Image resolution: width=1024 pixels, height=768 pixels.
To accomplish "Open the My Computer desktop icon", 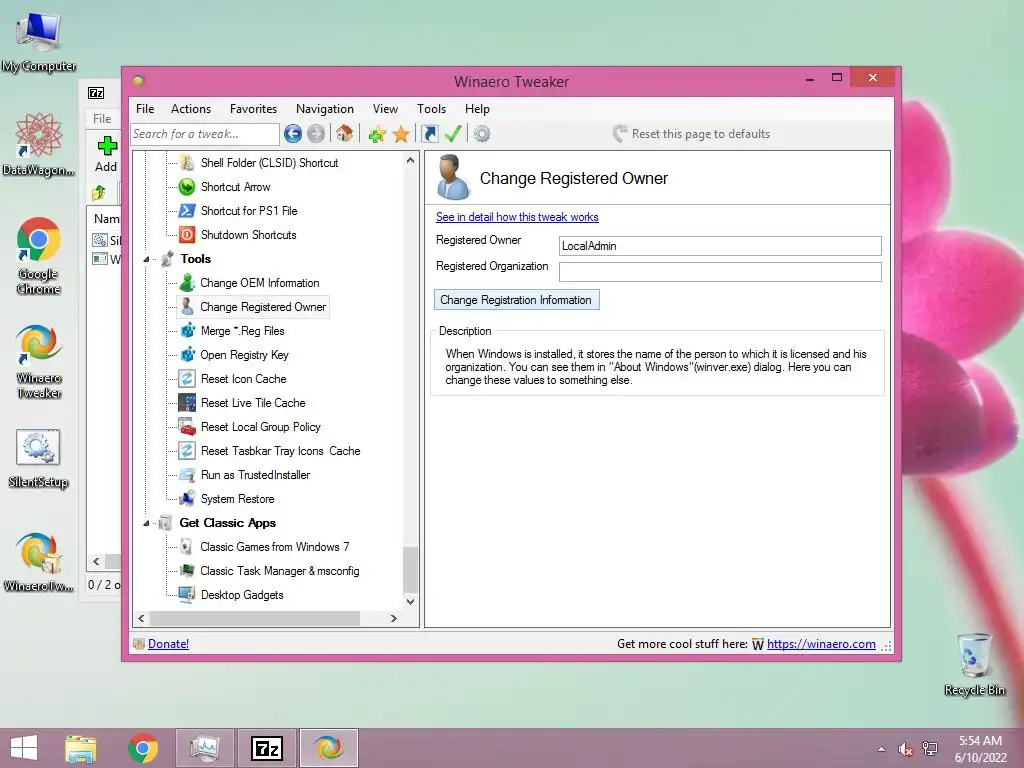I will pos(39,42).
